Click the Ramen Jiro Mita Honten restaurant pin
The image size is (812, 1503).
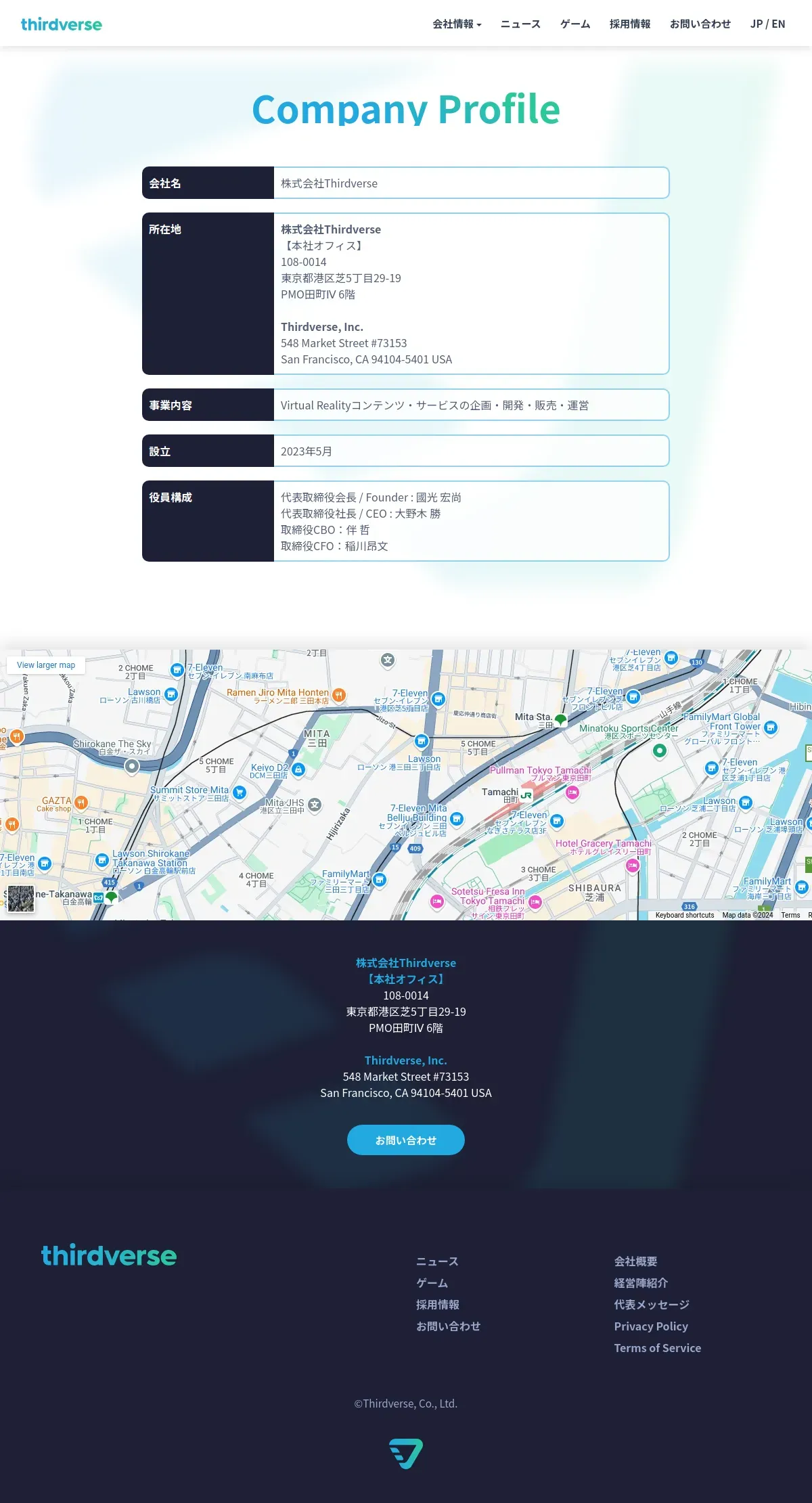339,695
